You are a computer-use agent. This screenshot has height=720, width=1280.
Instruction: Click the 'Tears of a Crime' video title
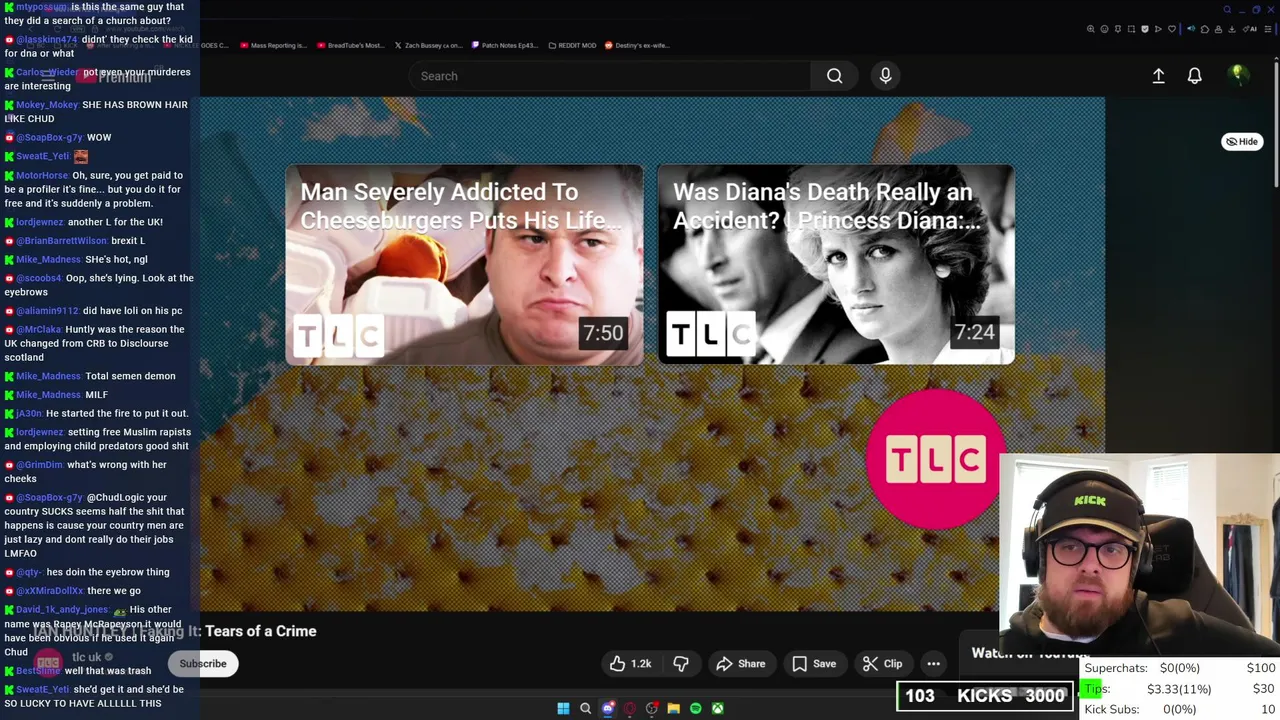coord(260,631)
